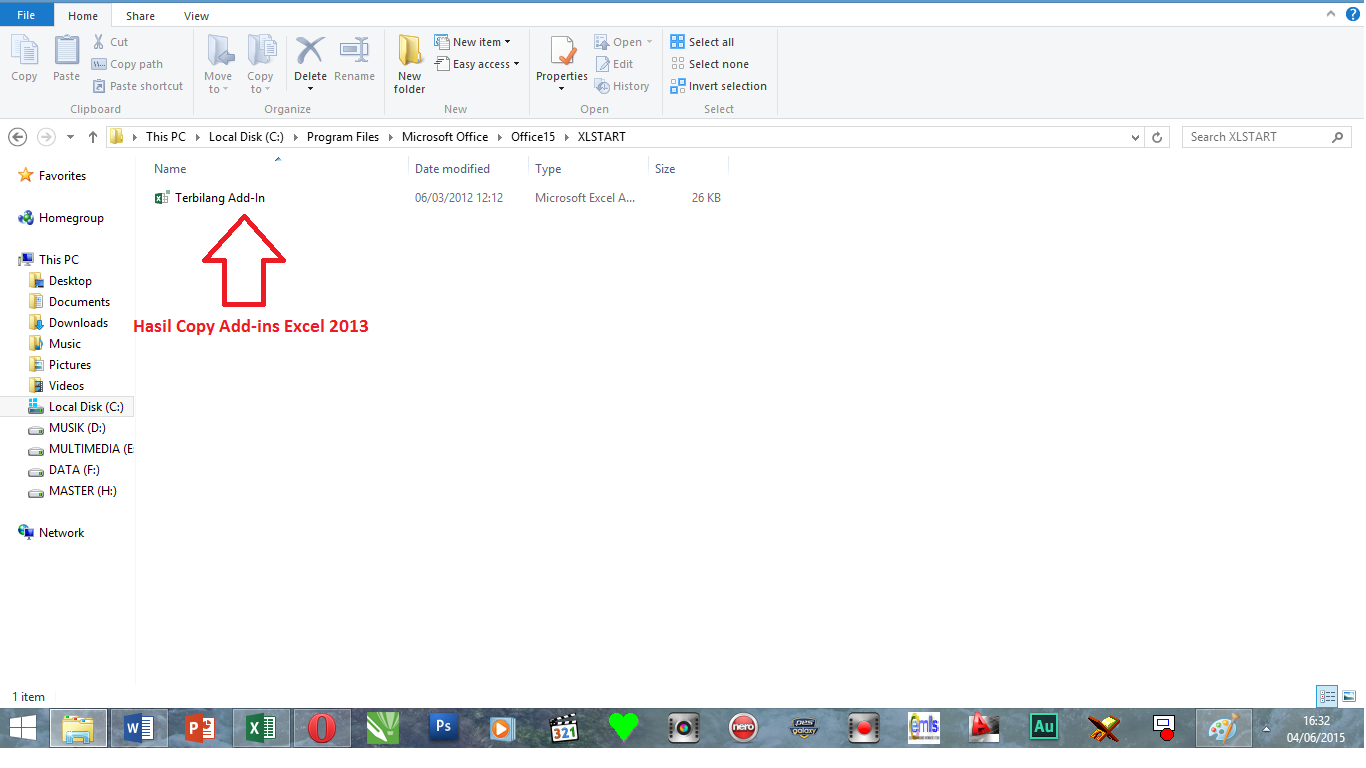Open PowerPoint from the taskbar

tap(200, 728)
